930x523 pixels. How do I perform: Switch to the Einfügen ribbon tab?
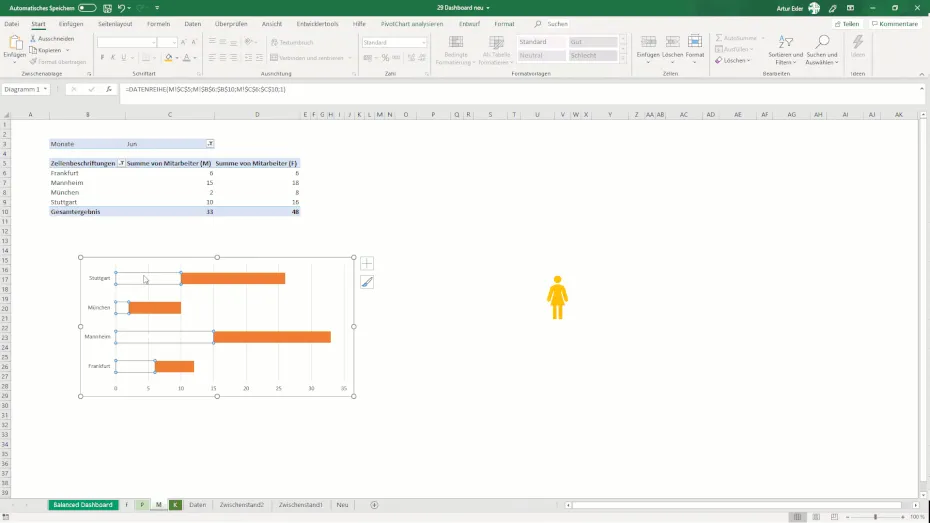(71, 24)
